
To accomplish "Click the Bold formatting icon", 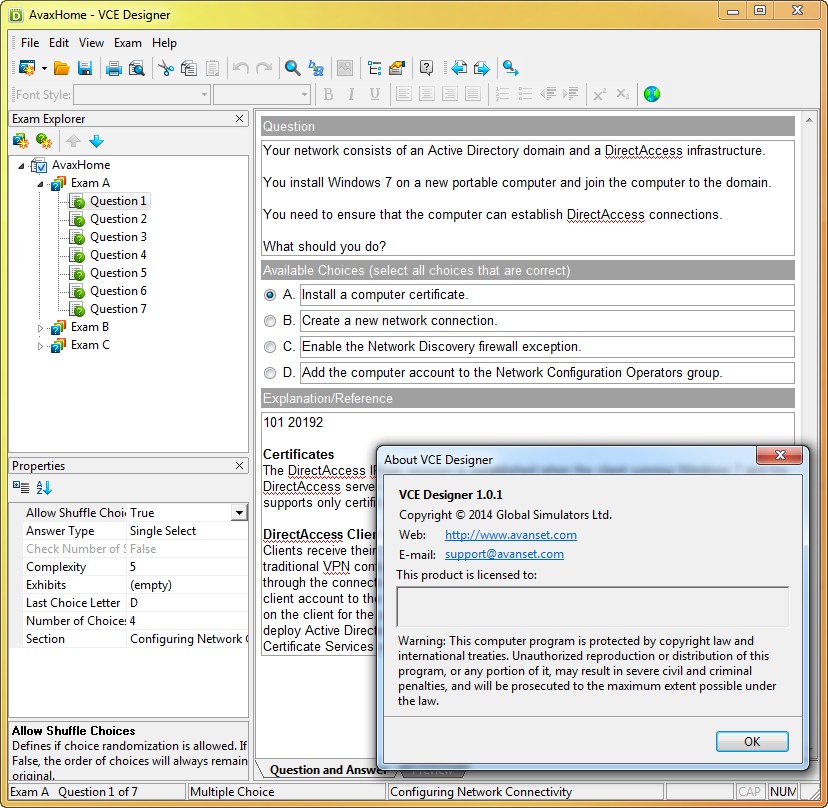I will 328,95.
